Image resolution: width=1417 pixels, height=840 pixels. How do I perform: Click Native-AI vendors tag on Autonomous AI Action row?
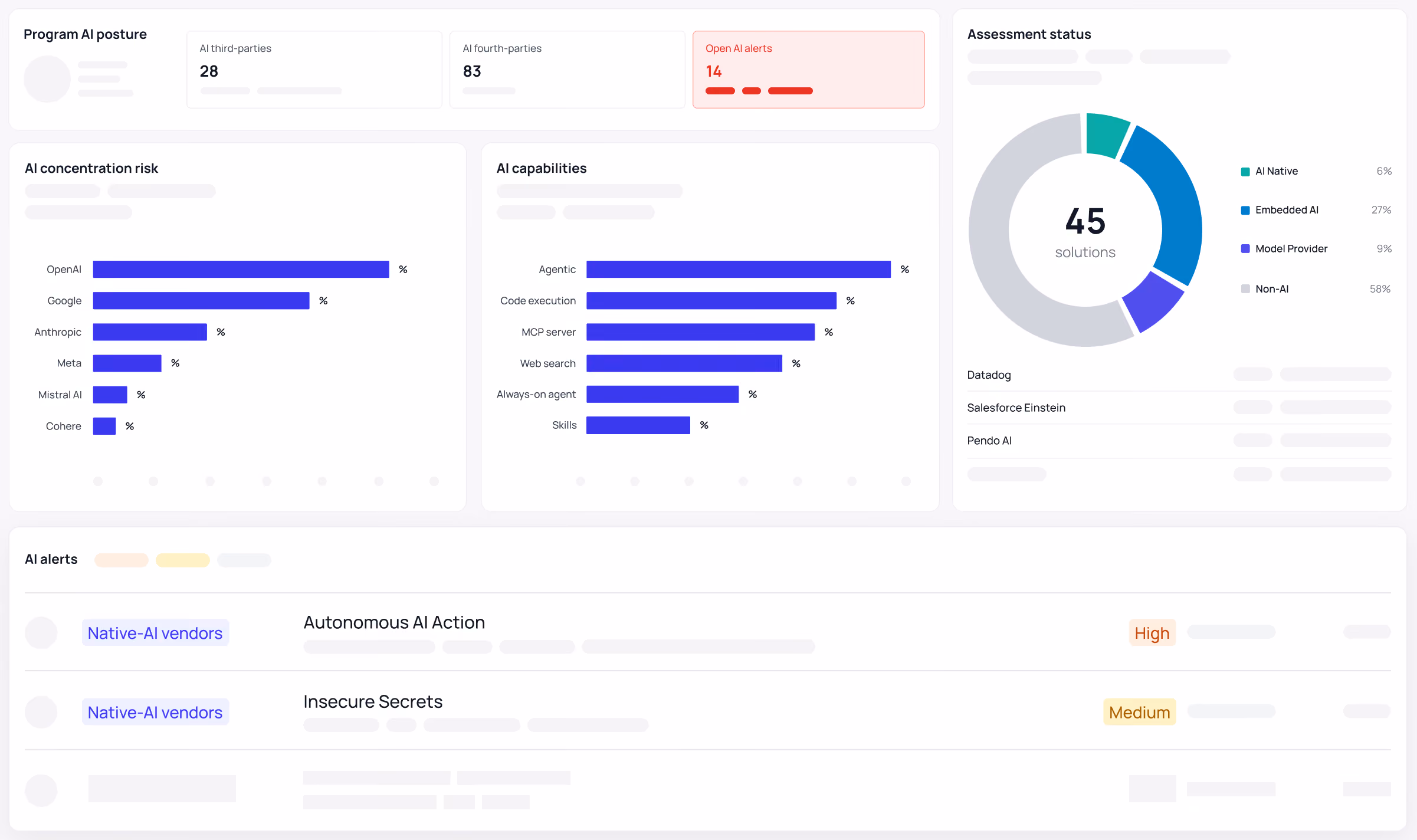coord(155,633)
